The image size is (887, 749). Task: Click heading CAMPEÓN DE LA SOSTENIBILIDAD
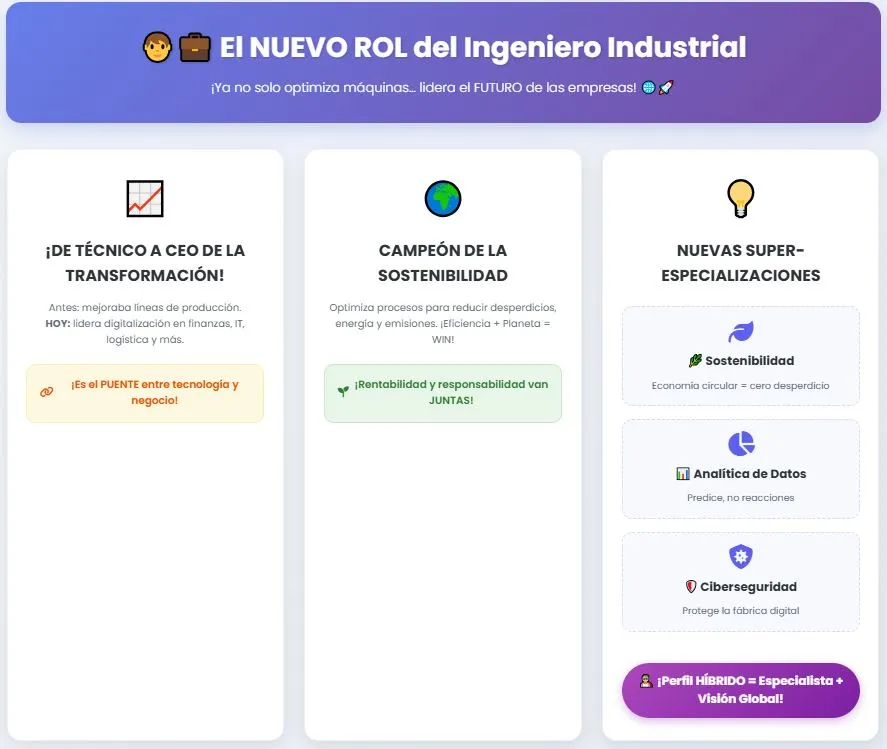[x=443, y=262]
